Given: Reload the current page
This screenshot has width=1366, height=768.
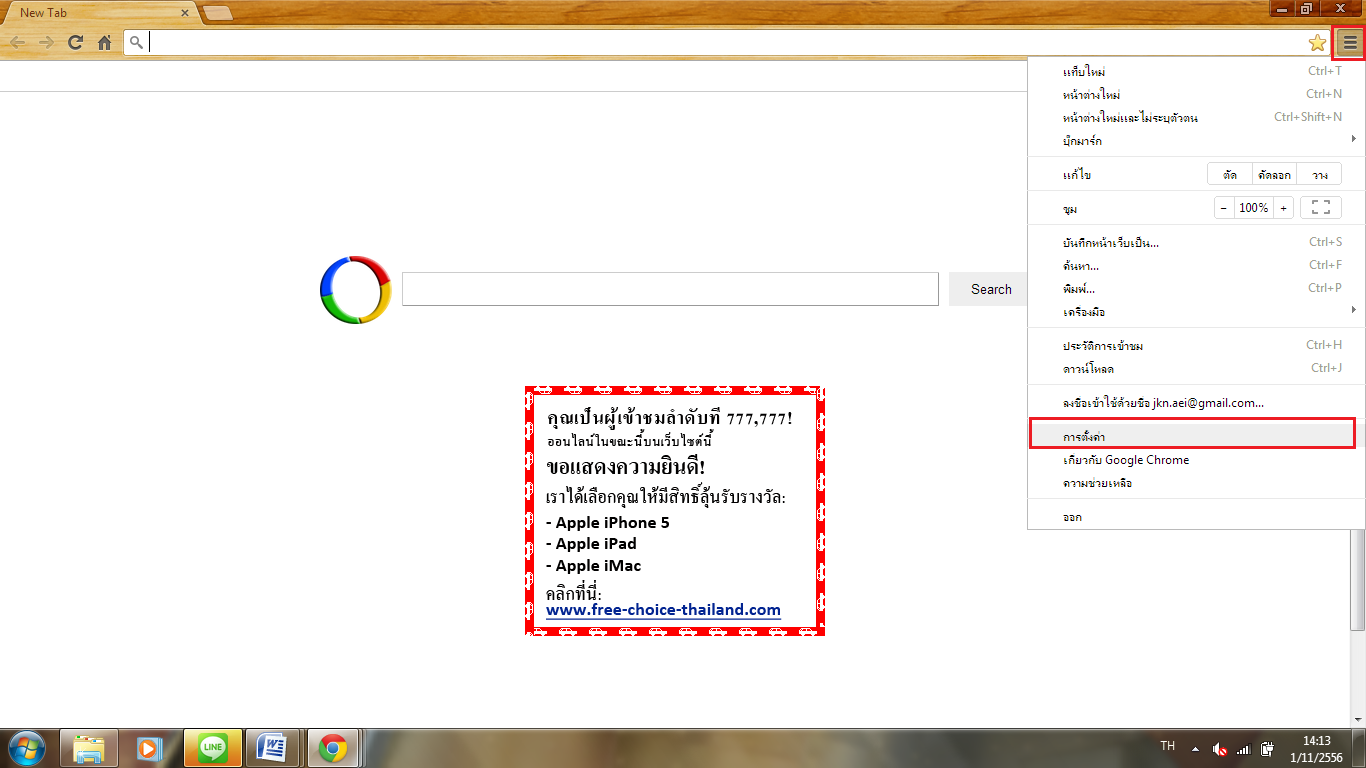Looking at the screenshot, I should click(x=75, y=42).
